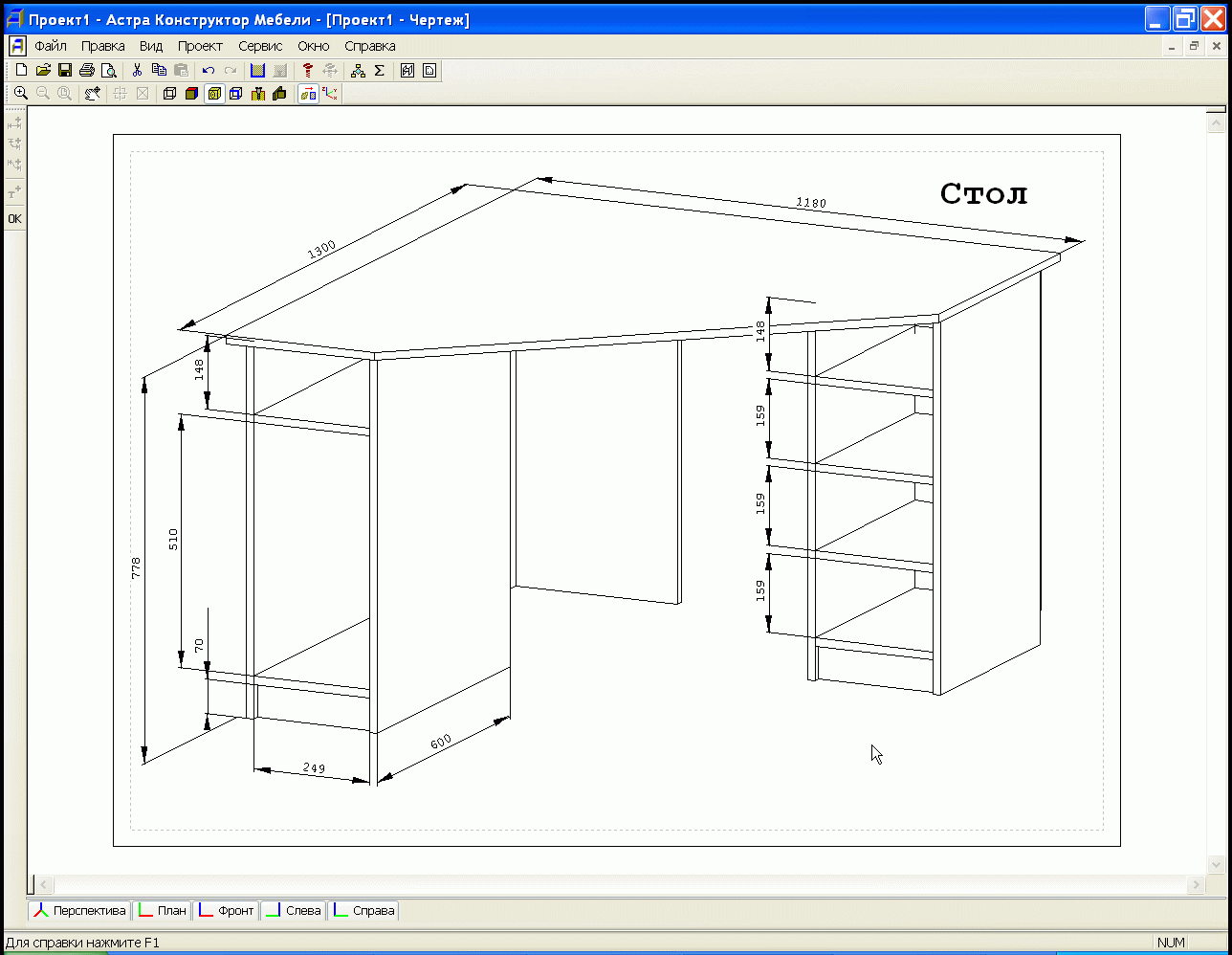This screenshot has height=955, width=1232.
Task: Toggle the XYZ axes display button
Action: click(x=331, y=93)
